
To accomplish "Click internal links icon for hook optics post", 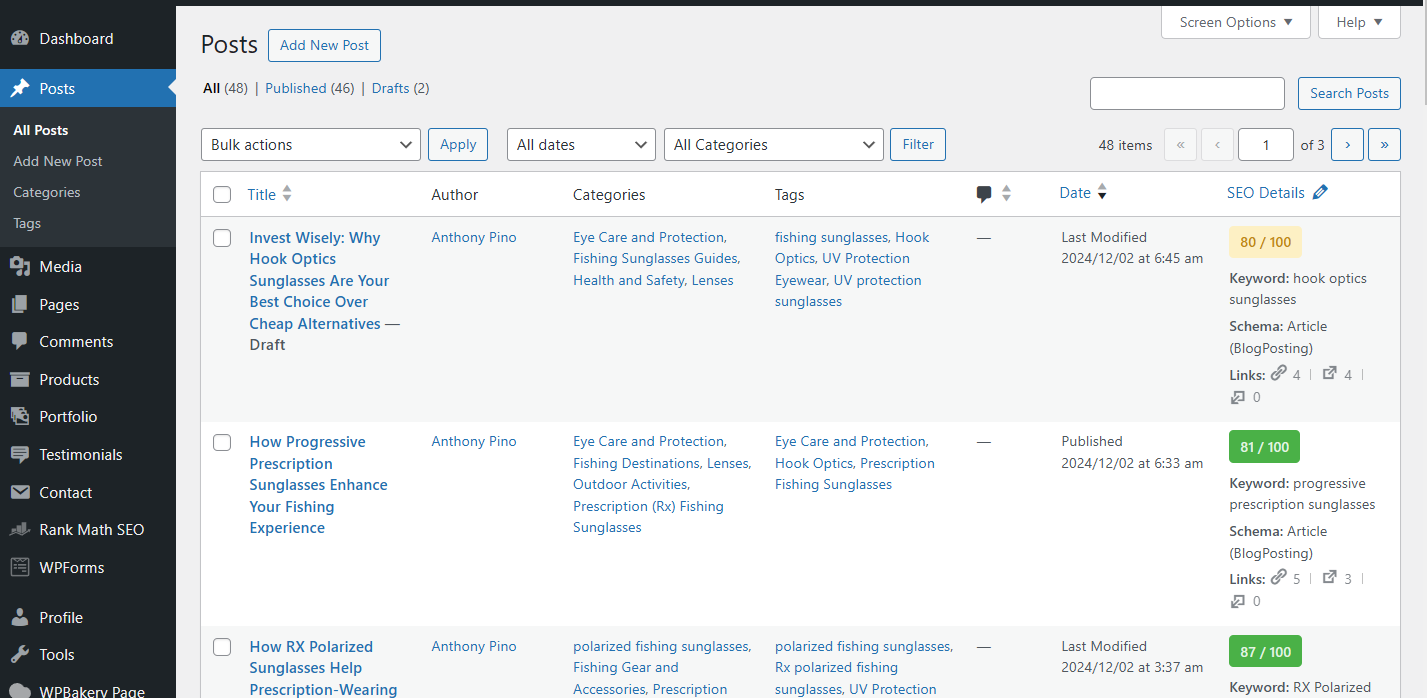I will [x=1279, y=374].
